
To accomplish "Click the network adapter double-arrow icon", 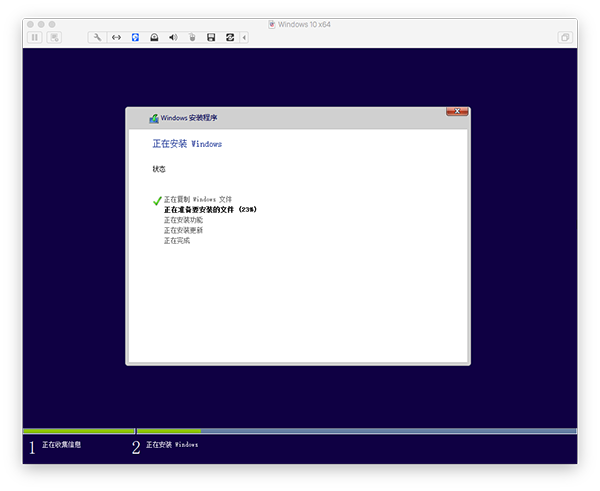I will point(116,37).
